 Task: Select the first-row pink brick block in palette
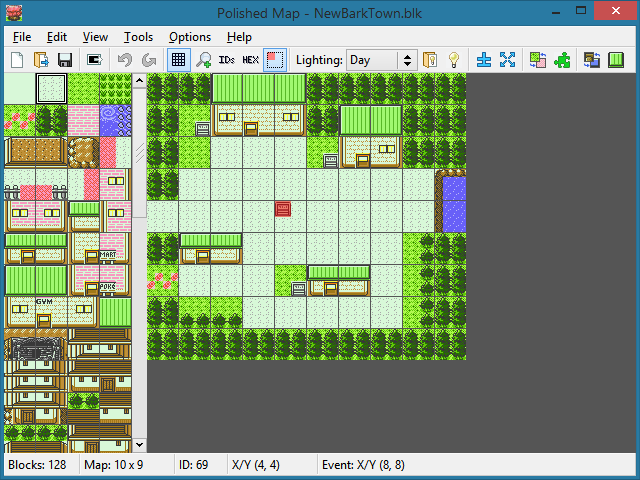point(84,120)
